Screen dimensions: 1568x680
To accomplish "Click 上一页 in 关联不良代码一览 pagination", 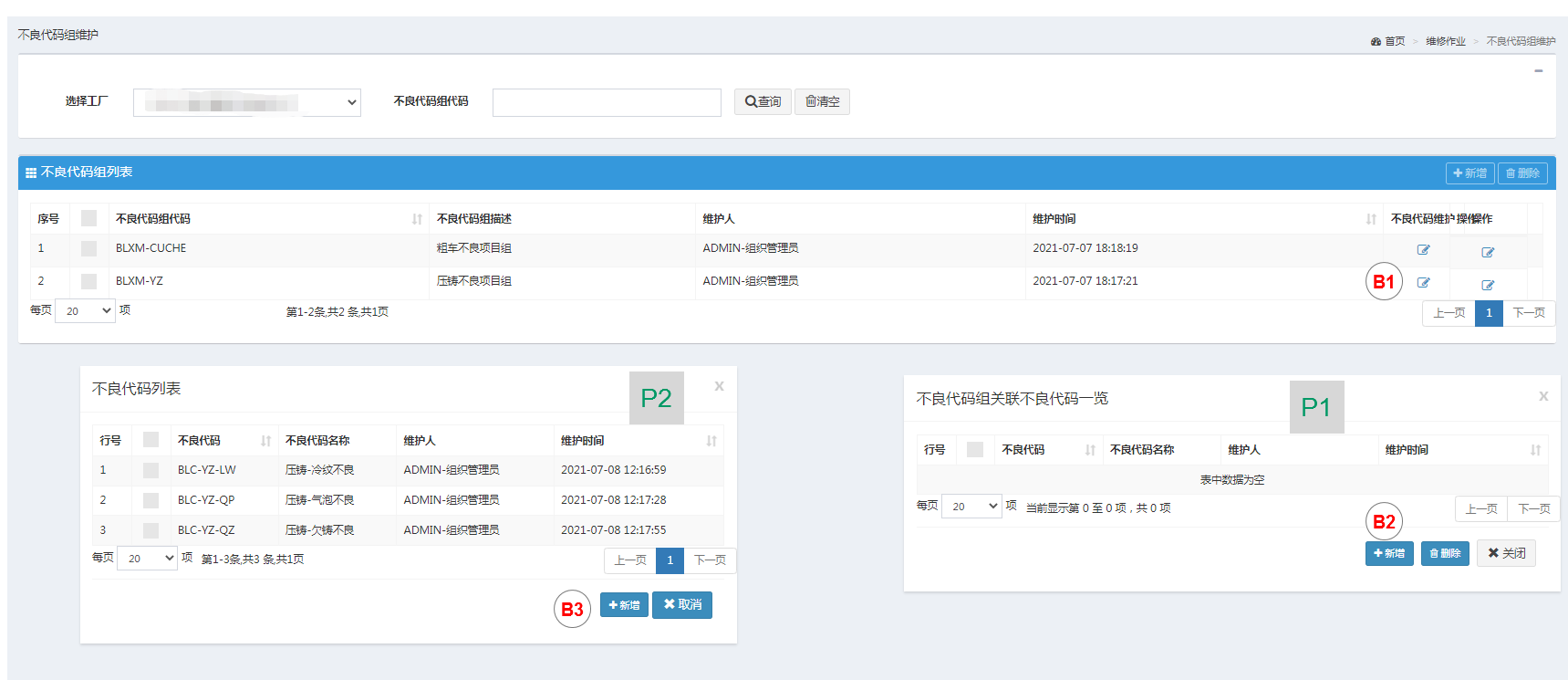I will [1481, 509].
